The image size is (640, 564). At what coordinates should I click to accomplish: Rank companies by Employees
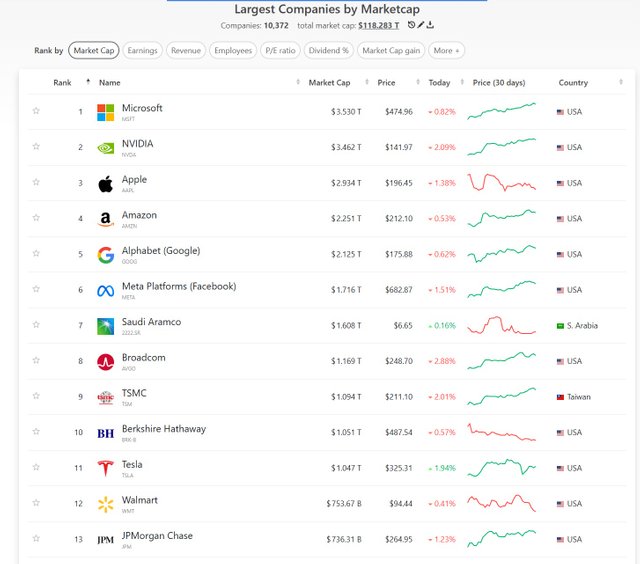233,51
